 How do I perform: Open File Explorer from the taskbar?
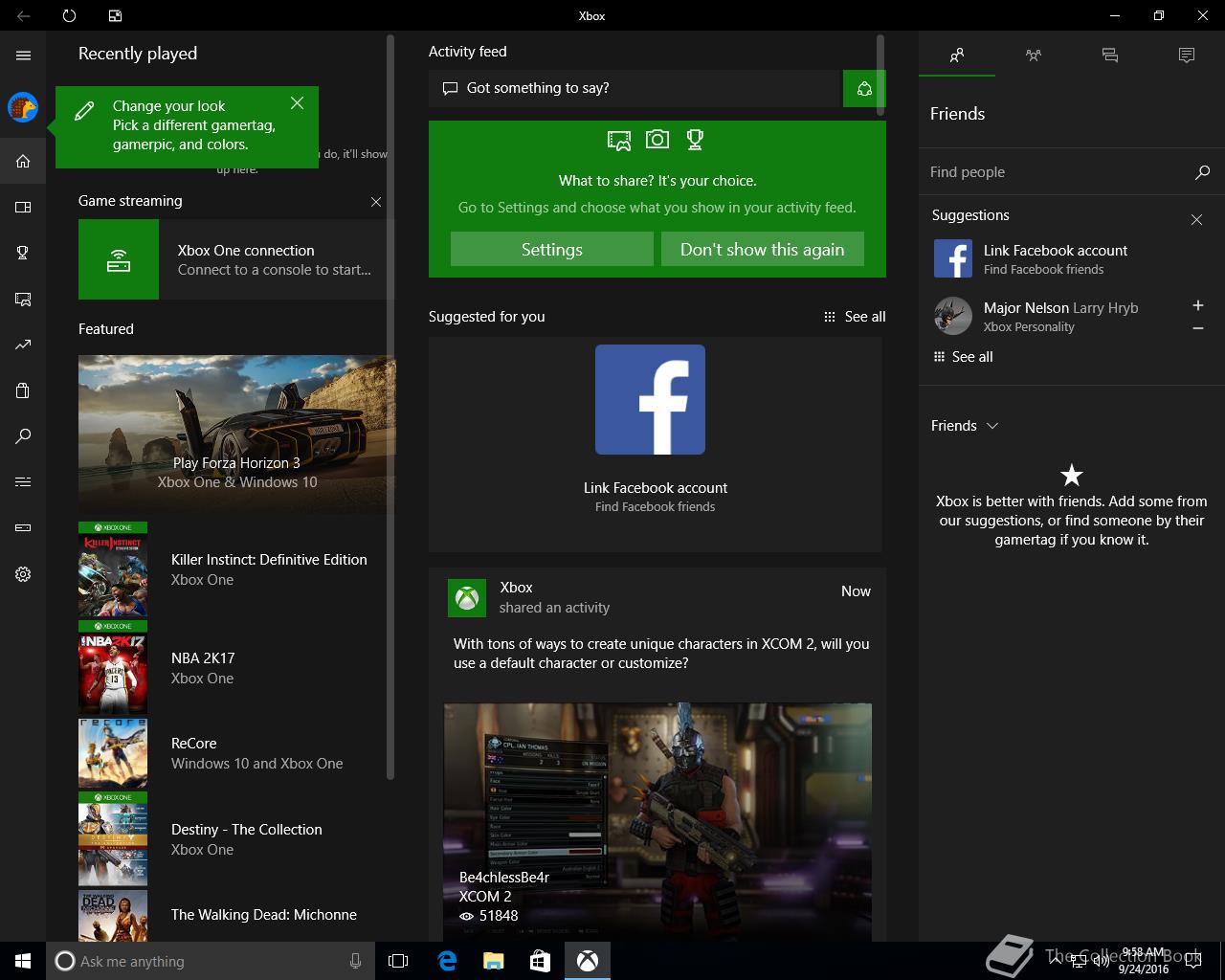click(x=493, y=961)
